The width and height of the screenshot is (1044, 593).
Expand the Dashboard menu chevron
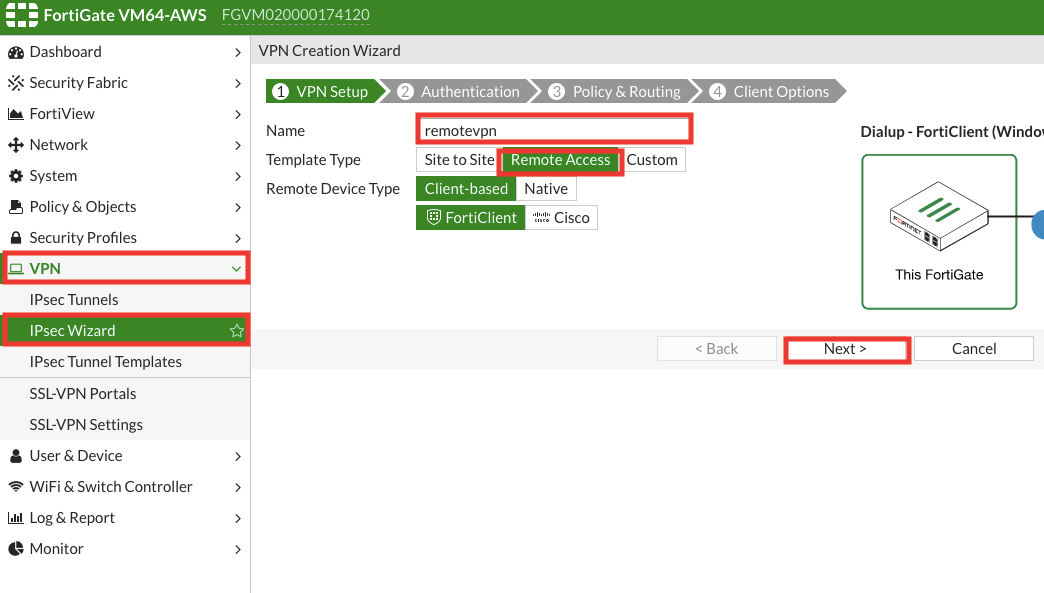pos(238,52)
